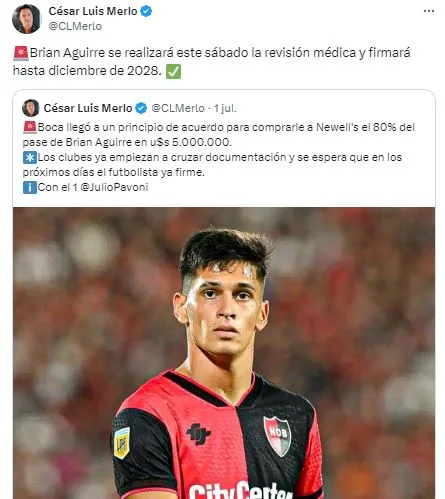
Task: Click the blue info emoji before 'Con el 1'
Action: pos(30,188)
